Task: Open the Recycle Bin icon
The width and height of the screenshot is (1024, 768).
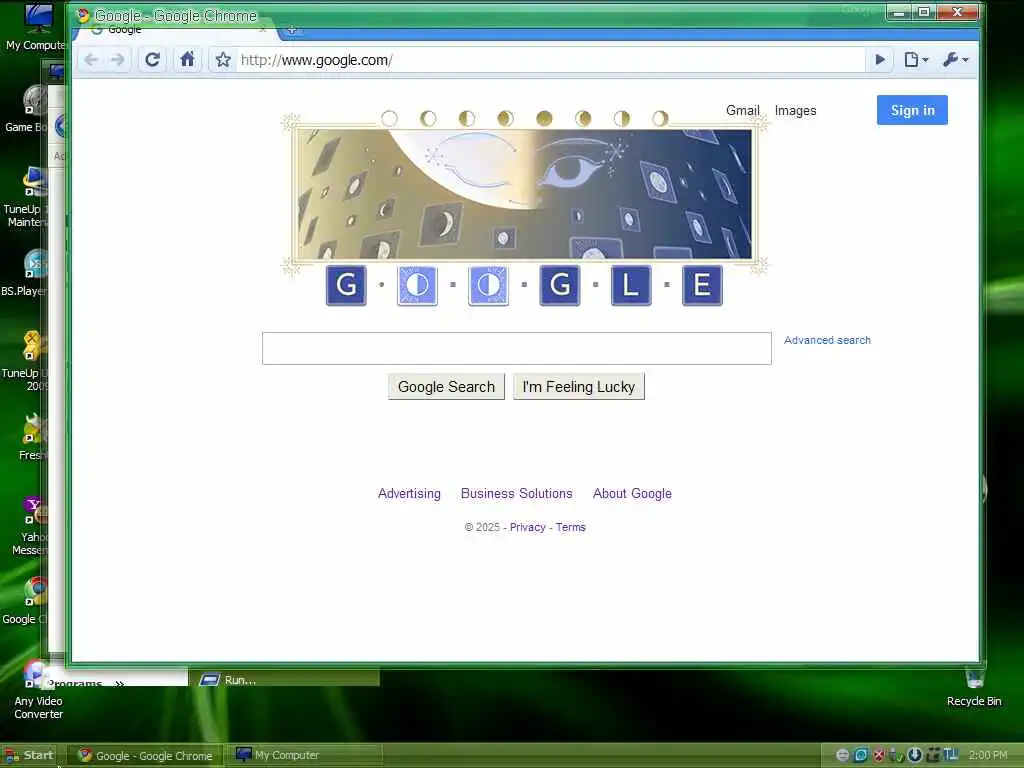Action: point(974,687)
